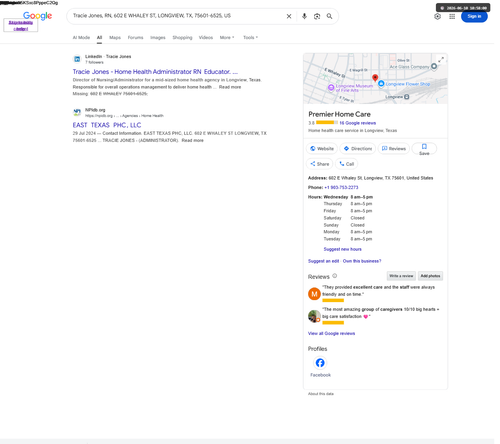This screenshot has width=500, height=444.
Task: Open reviewer M's avatar
Action: coord(314,294)
